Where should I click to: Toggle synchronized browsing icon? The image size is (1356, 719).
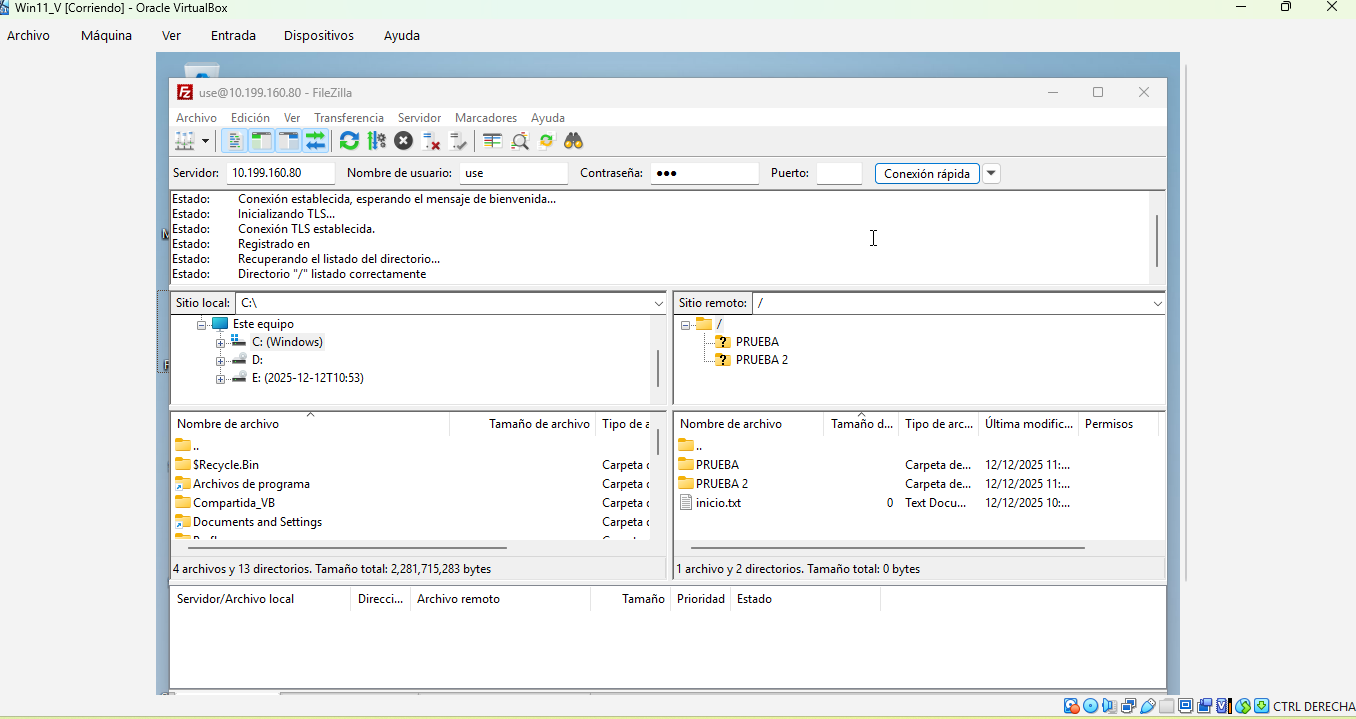point(546,141)
